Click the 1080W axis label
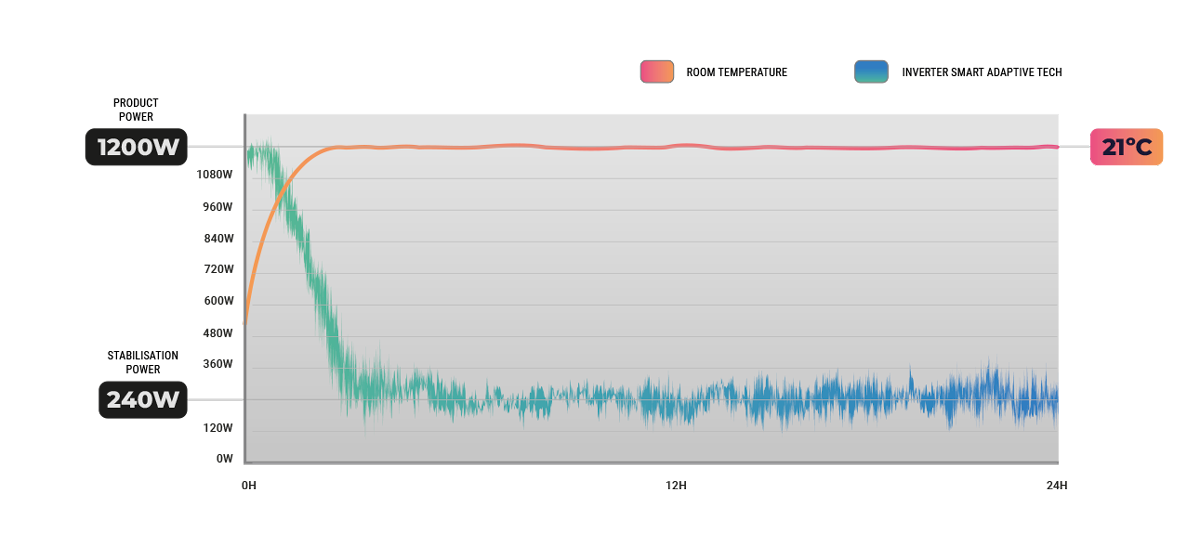1200x547 pixels. pos(215,174)
